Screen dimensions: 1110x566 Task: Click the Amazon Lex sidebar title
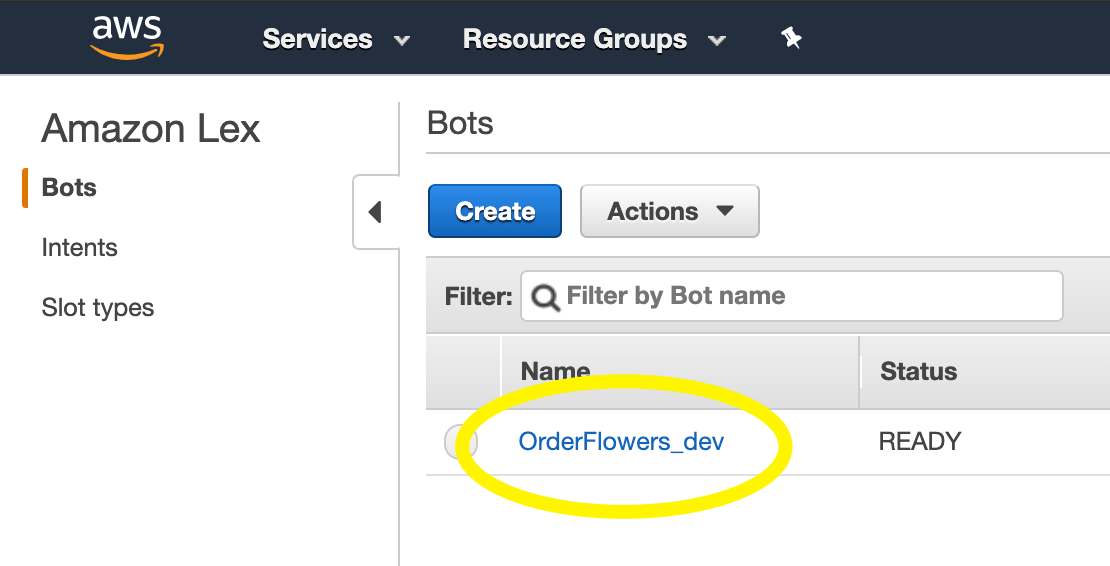[x=151, y=129]
